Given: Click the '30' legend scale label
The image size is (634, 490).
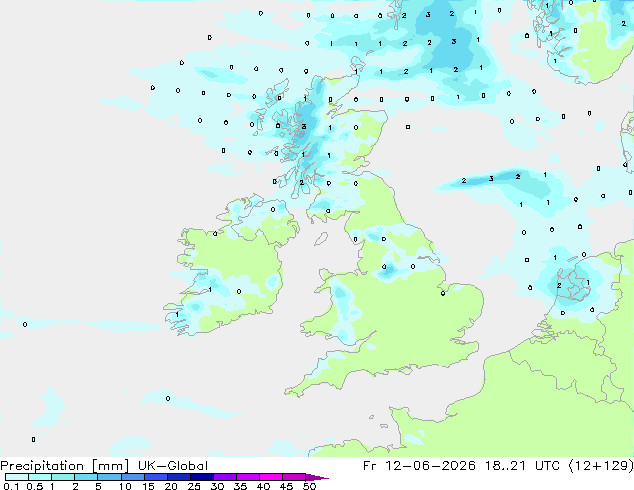Looking at the screenshot, I should click(x=217, y=486).
